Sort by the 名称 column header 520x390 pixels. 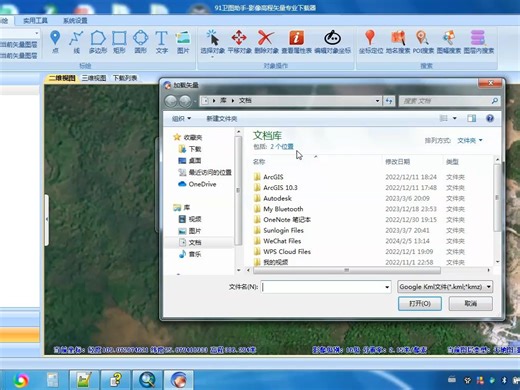259,162
